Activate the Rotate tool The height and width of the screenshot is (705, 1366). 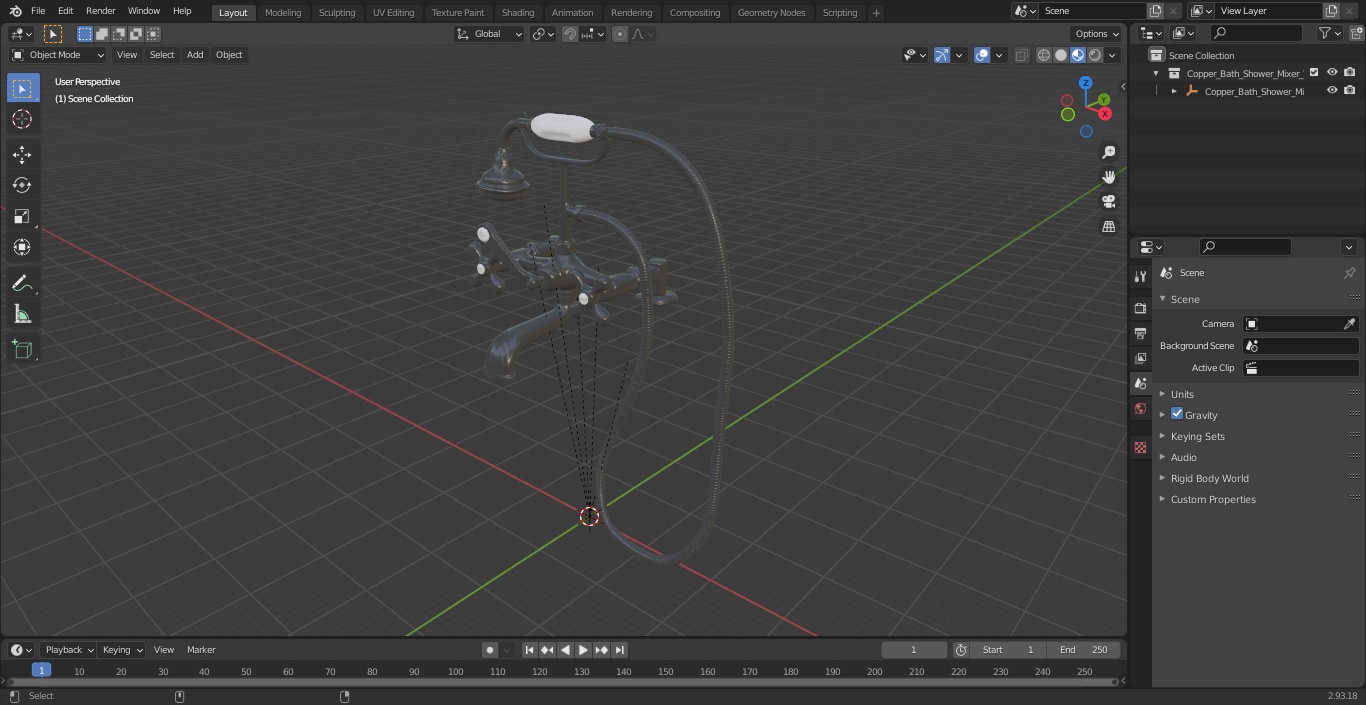[x=22, y=185]
